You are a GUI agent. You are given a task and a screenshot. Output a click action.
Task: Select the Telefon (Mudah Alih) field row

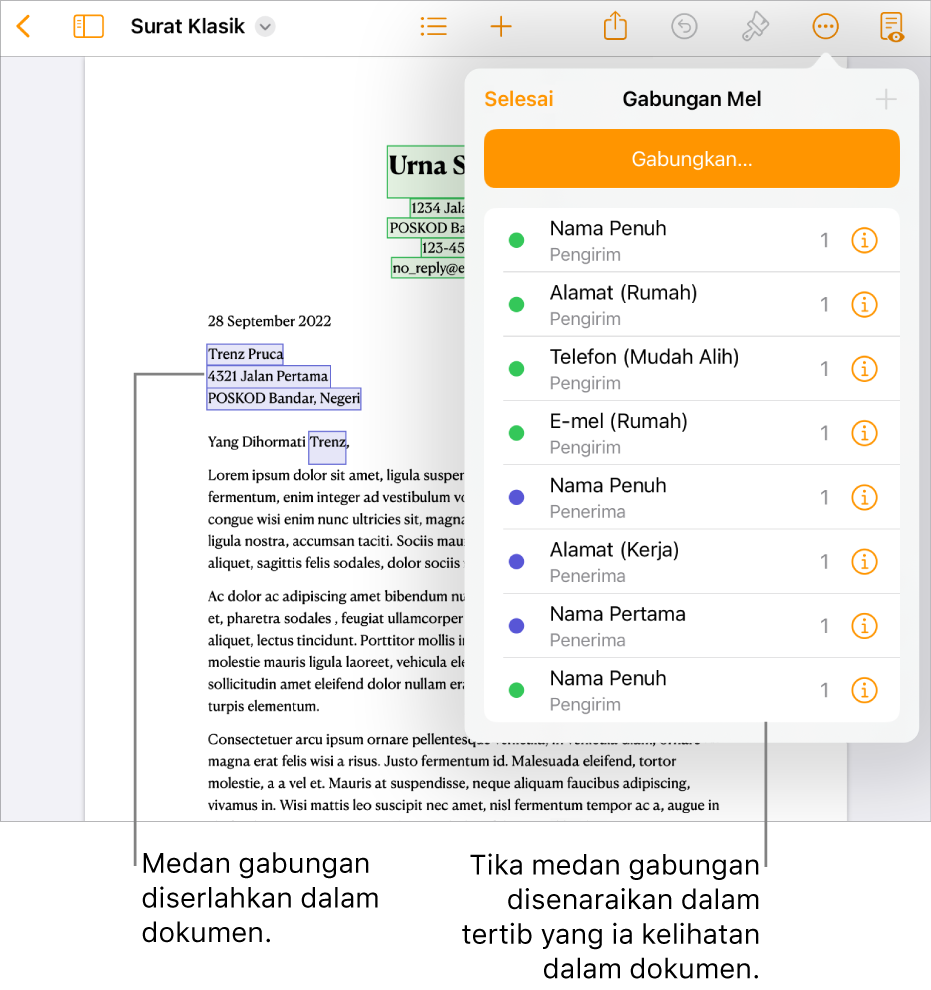pyautogui.click(x=692, y=369)
